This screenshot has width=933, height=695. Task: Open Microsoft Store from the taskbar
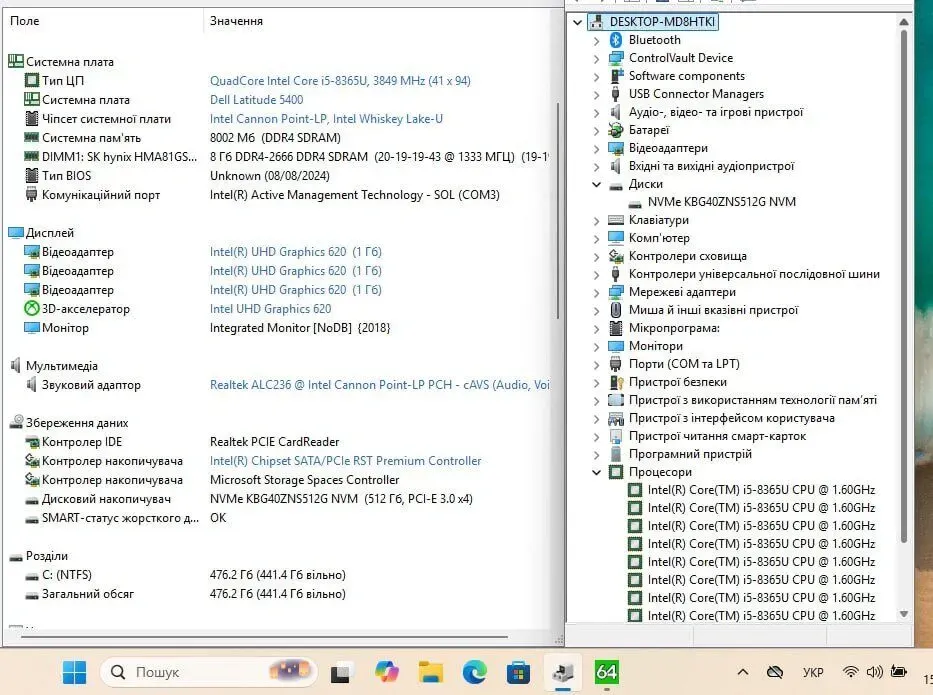tap(518, 672)
